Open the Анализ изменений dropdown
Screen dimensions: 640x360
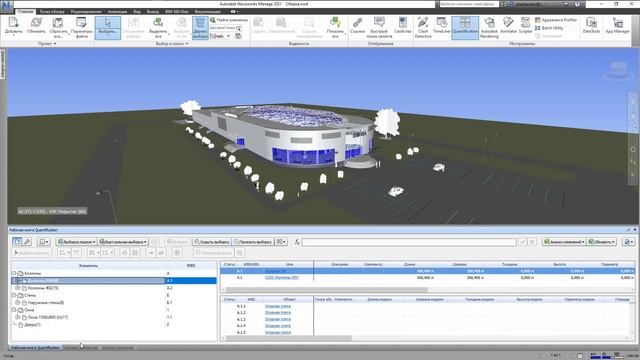(x=564, y=242)
